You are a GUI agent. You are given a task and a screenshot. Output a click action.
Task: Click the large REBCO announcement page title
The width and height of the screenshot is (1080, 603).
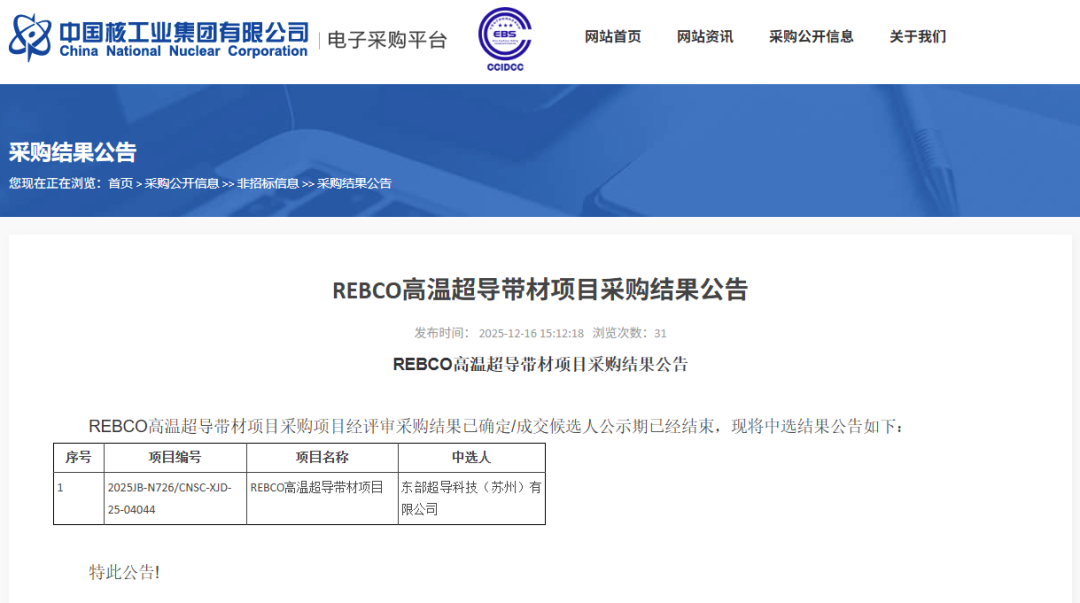(x=540, y=290)
